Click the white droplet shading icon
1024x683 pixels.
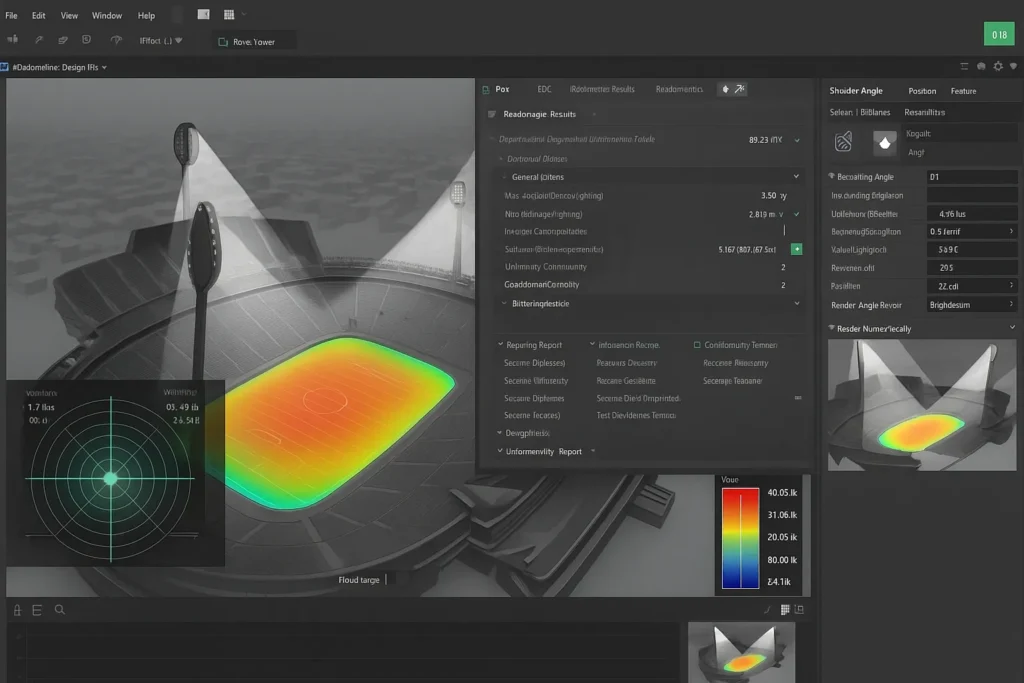(x=884, y=141)
